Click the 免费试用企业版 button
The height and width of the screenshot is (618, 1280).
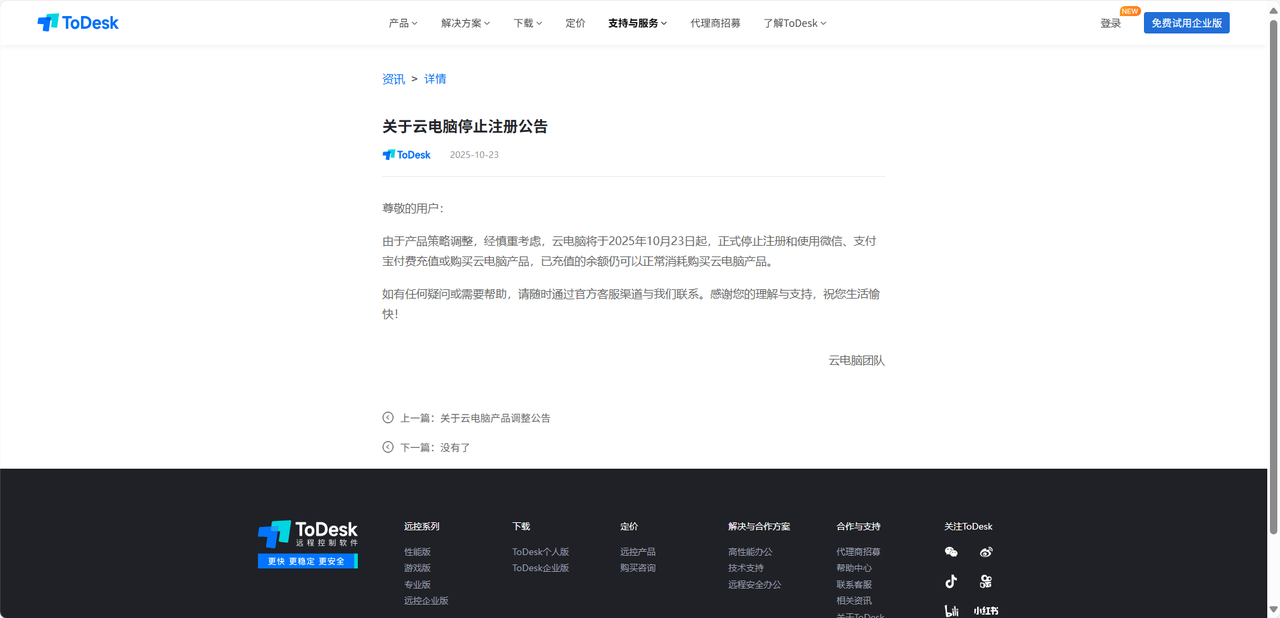[1186, 23]
